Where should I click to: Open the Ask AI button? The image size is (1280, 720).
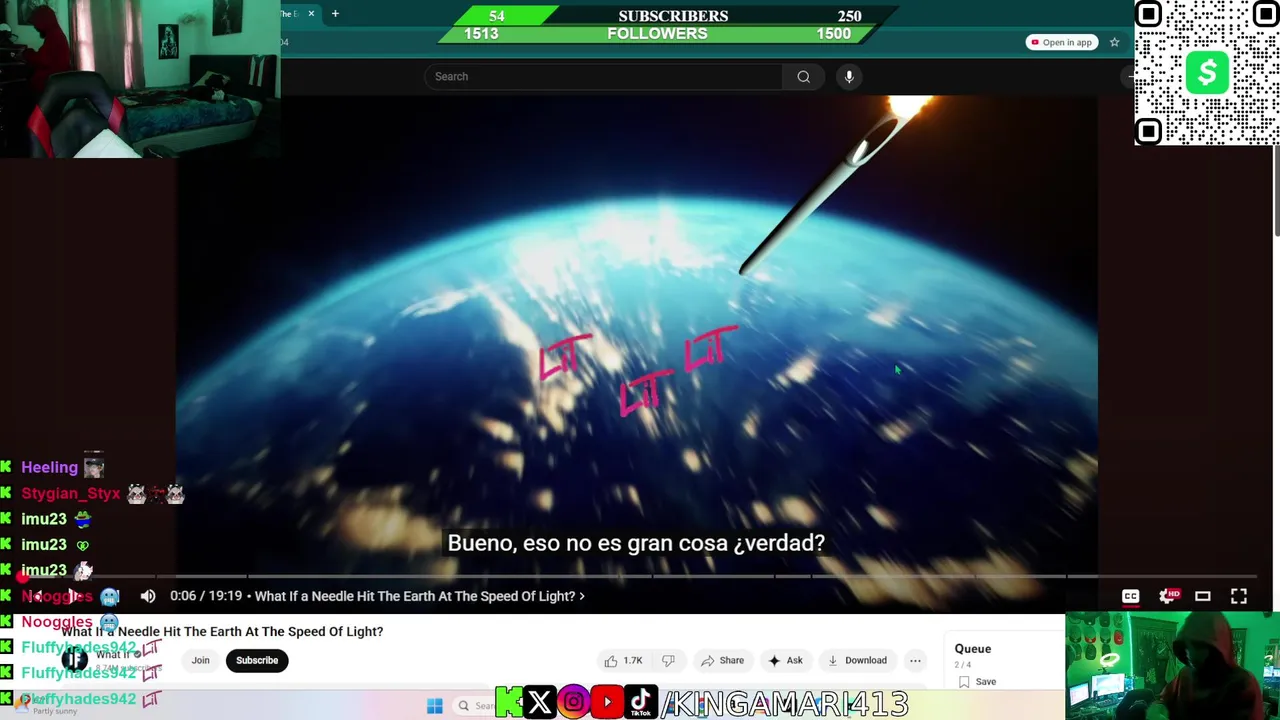785,660
